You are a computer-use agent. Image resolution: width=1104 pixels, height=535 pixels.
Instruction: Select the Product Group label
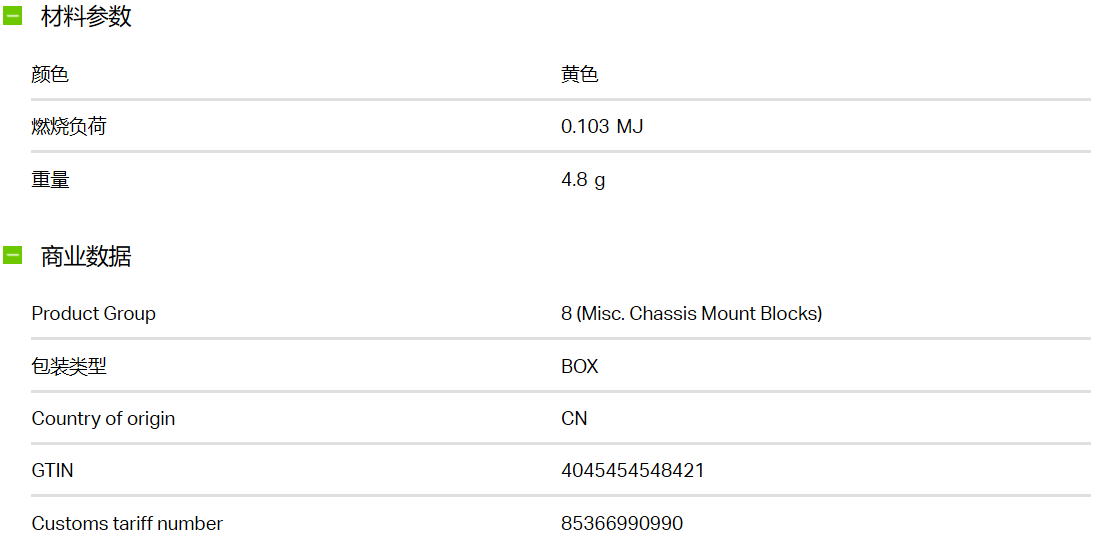coord(94,314)
